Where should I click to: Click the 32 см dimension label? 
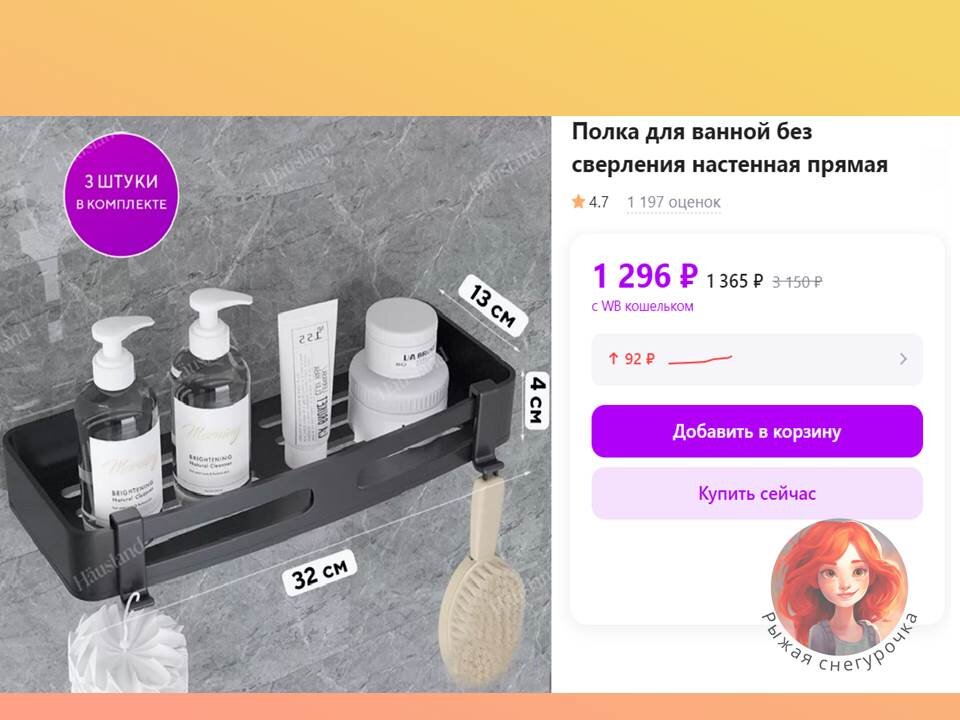tap(320, 572)
